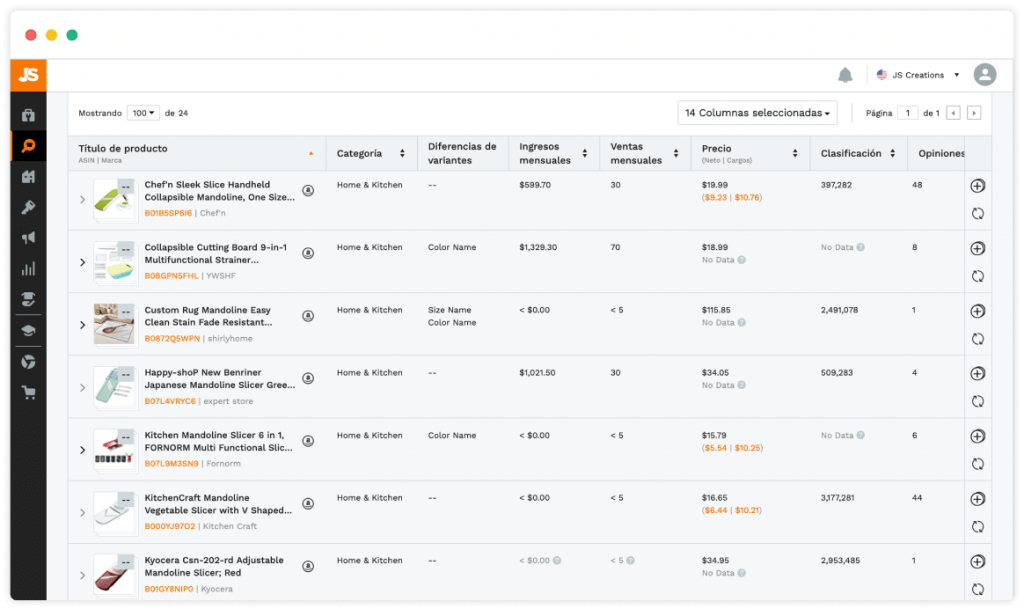Open ASIN link B0872Q5WPN
The image size is (1024, 609).
(x=172, y=339)
